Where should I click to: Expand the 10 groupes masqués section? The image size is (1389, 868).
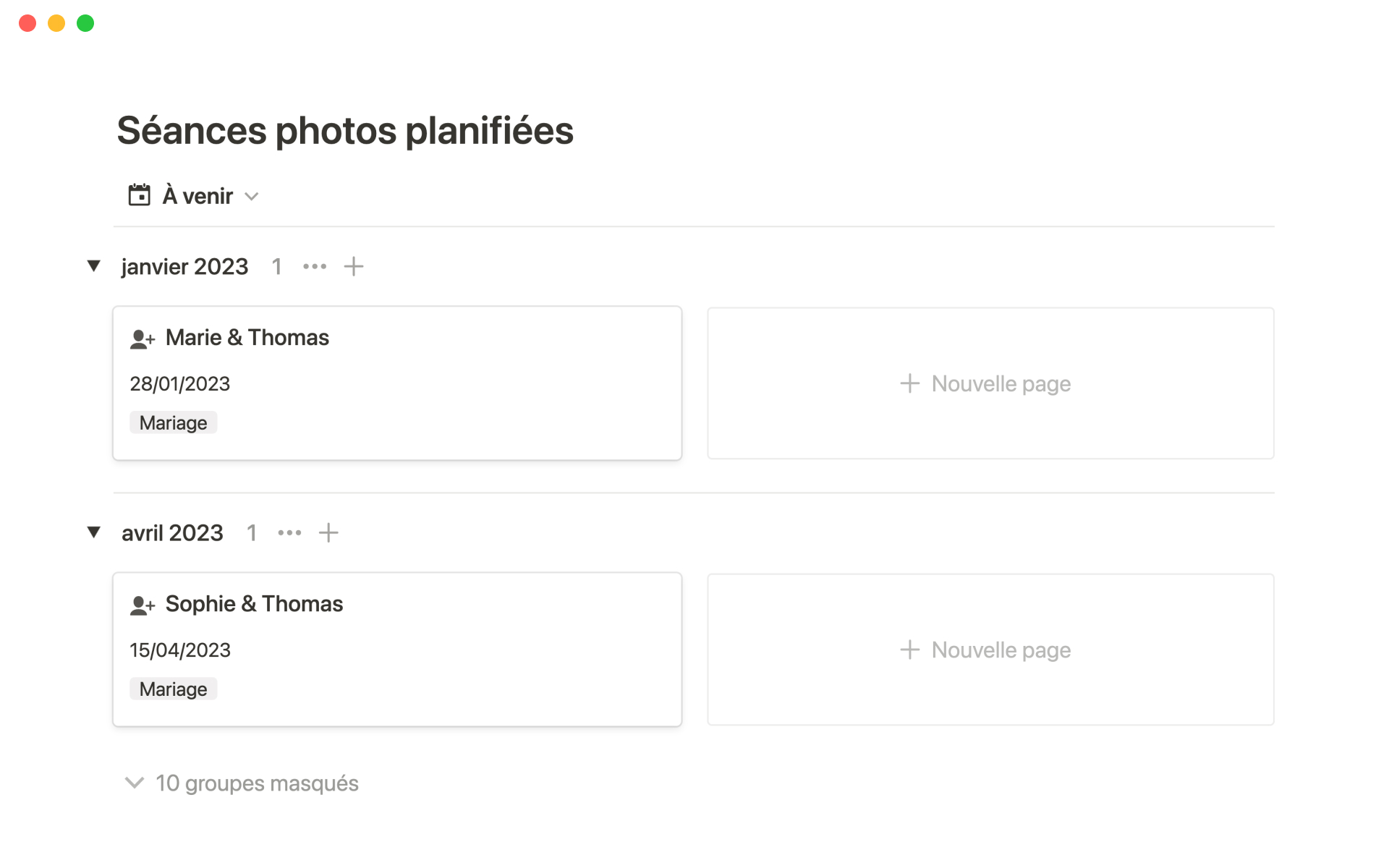pos(242,783)
